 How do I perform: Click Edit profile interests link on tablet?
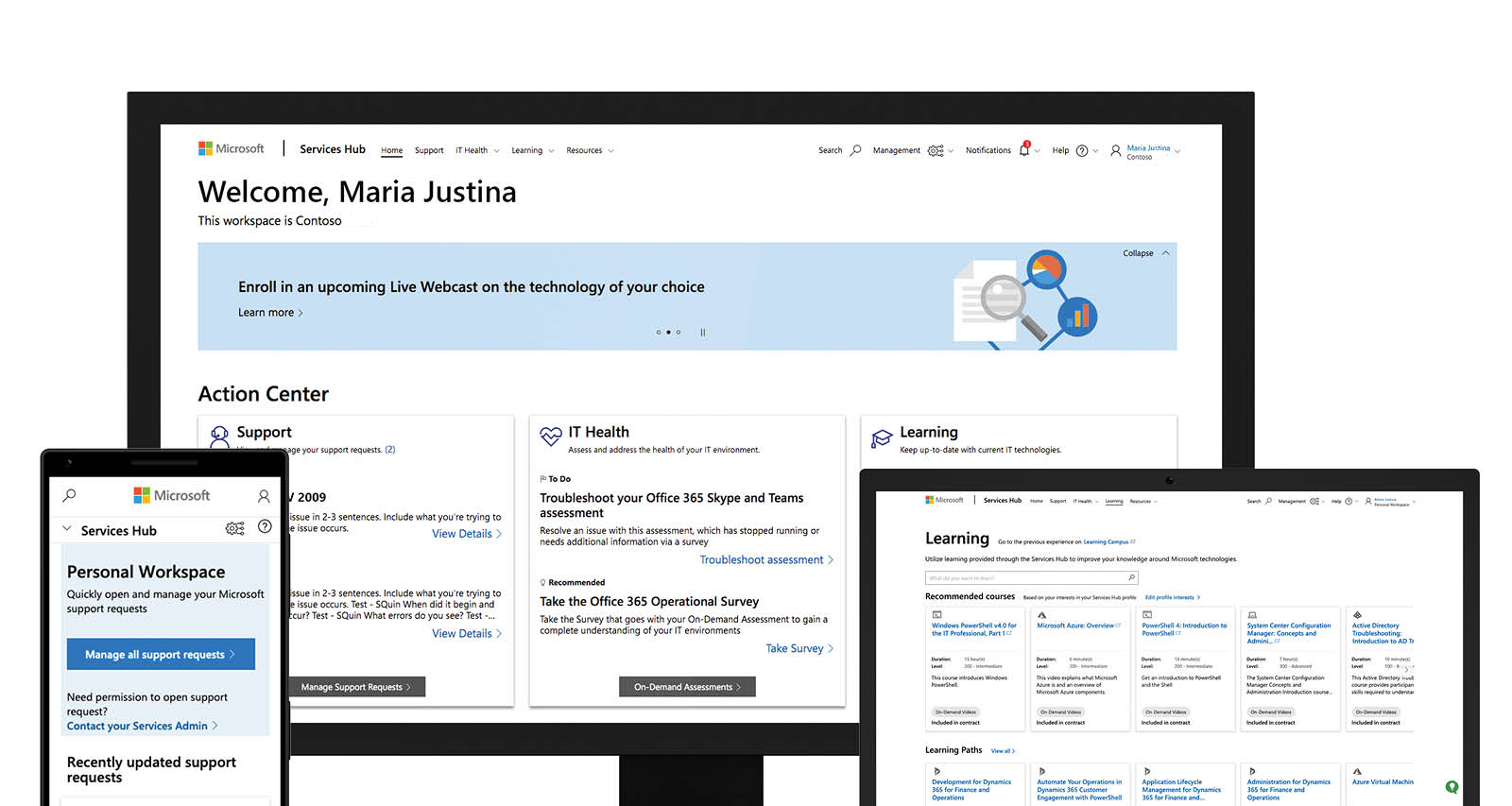pos(1173,597)
